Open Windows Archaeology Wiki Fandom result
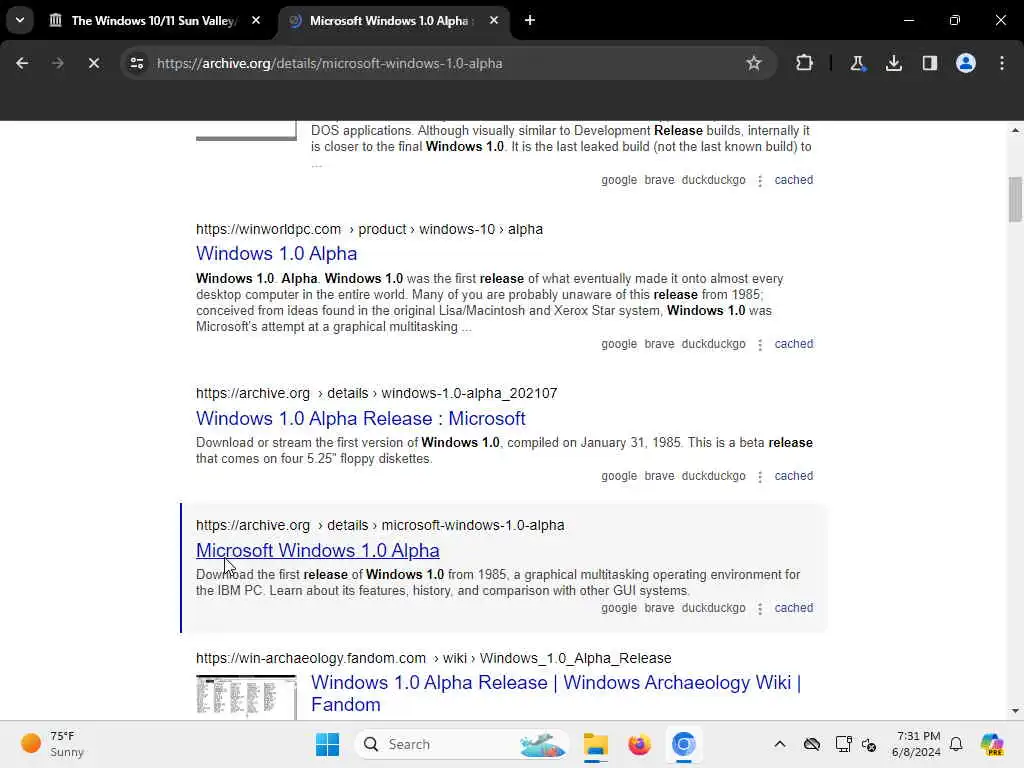This screenshot has width=1024, height=768. tap(555, 694)
